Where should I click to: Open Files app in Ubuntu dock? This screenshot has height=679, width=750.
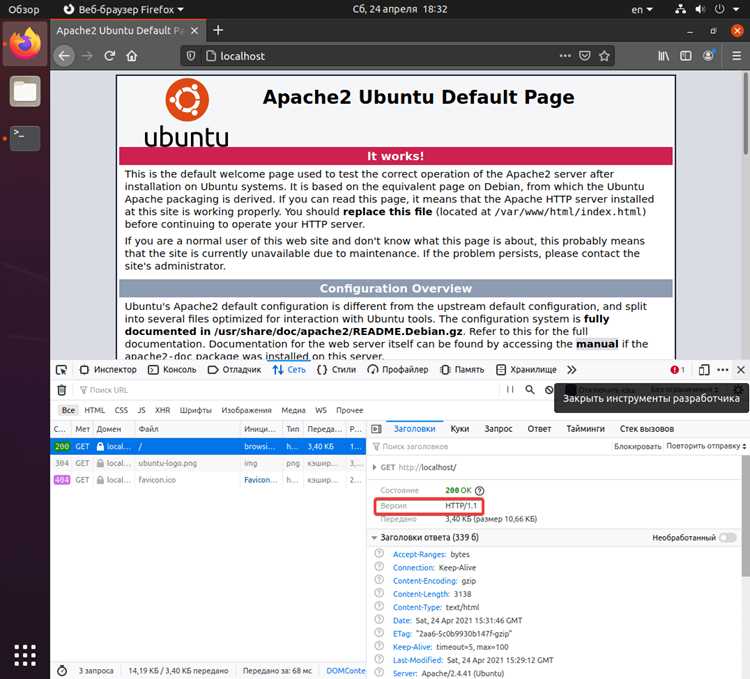point(25,91)
